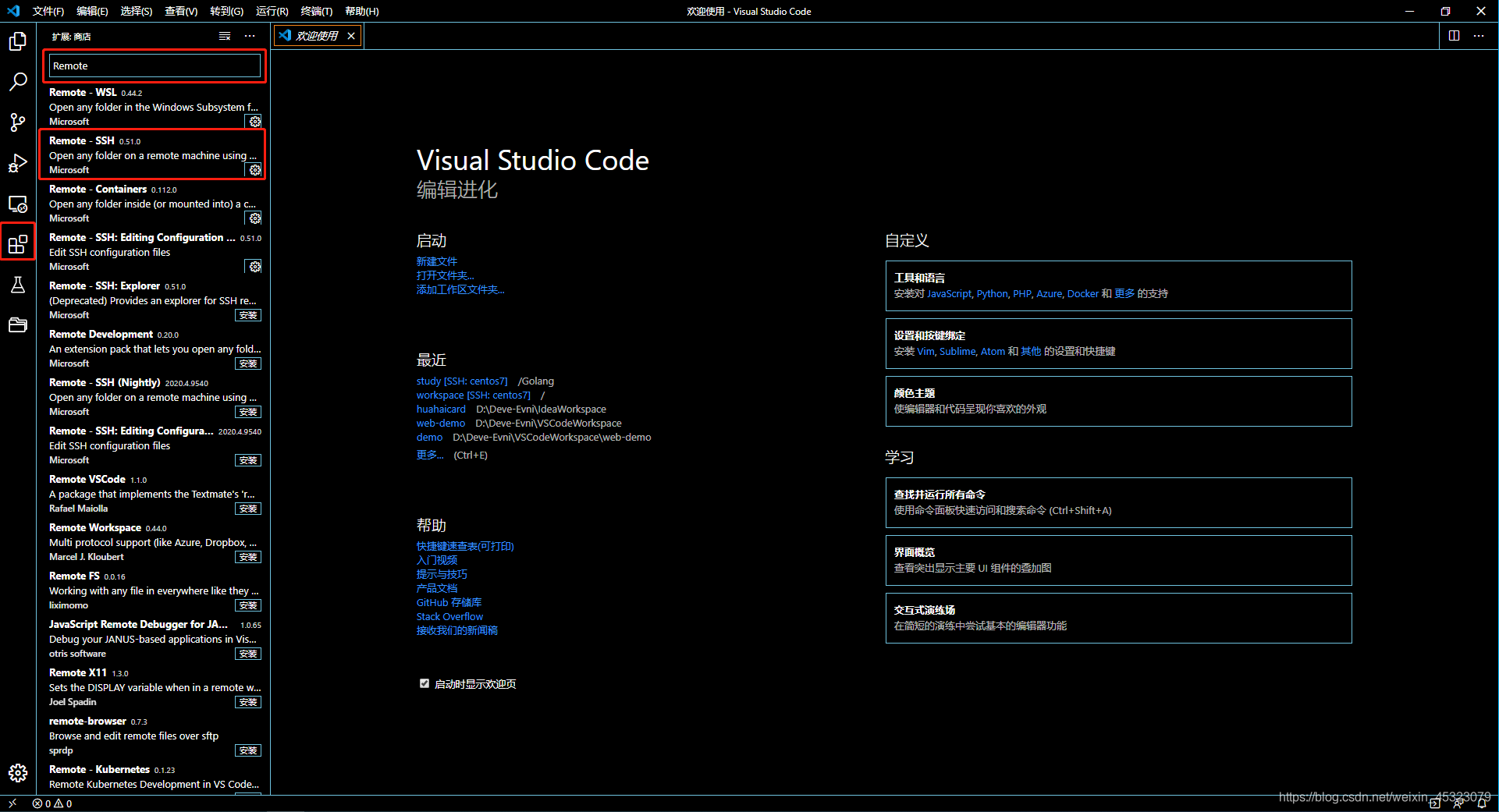The image size is (1499, 812).
Task: Install Remote - SSH (Nightly)
Action: coord(248,412)
